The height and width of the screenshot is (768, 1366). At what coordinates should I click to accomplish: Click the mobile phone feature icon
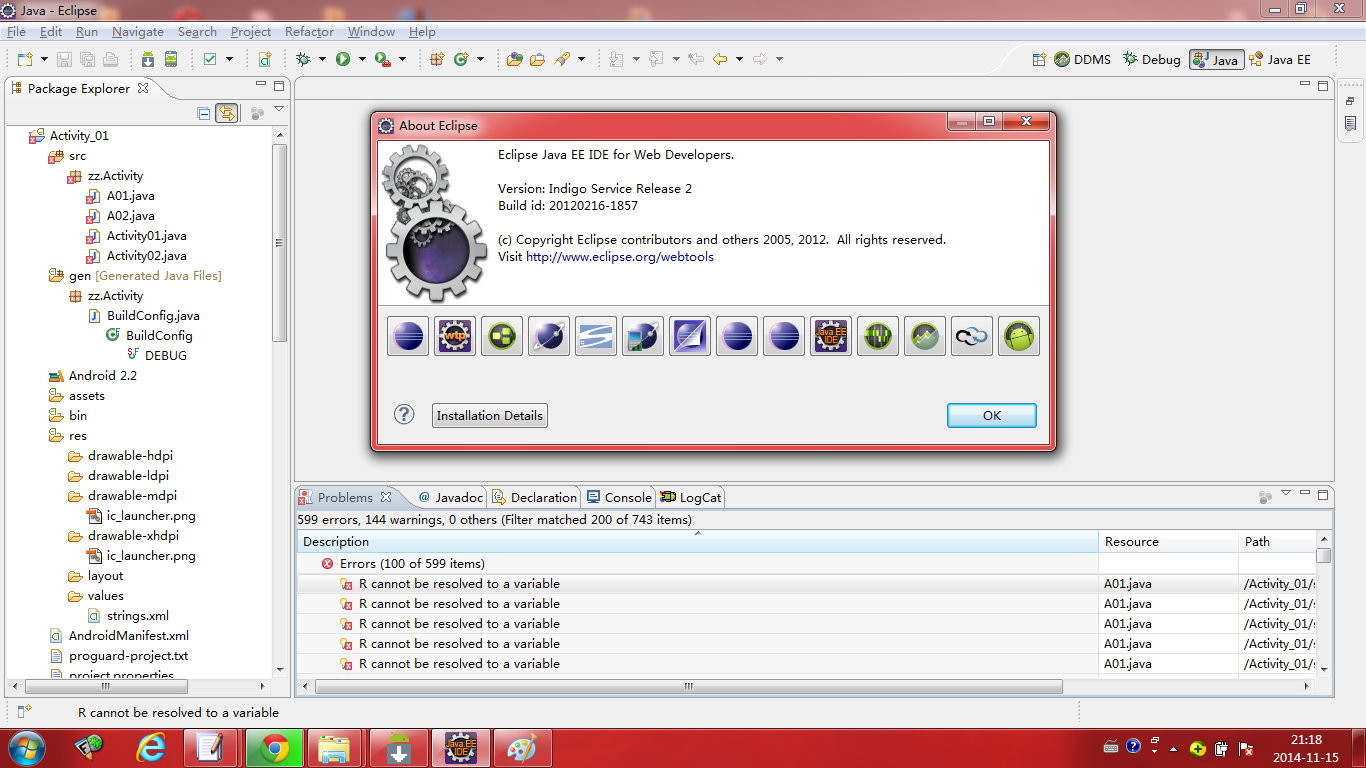click(643, 336)
